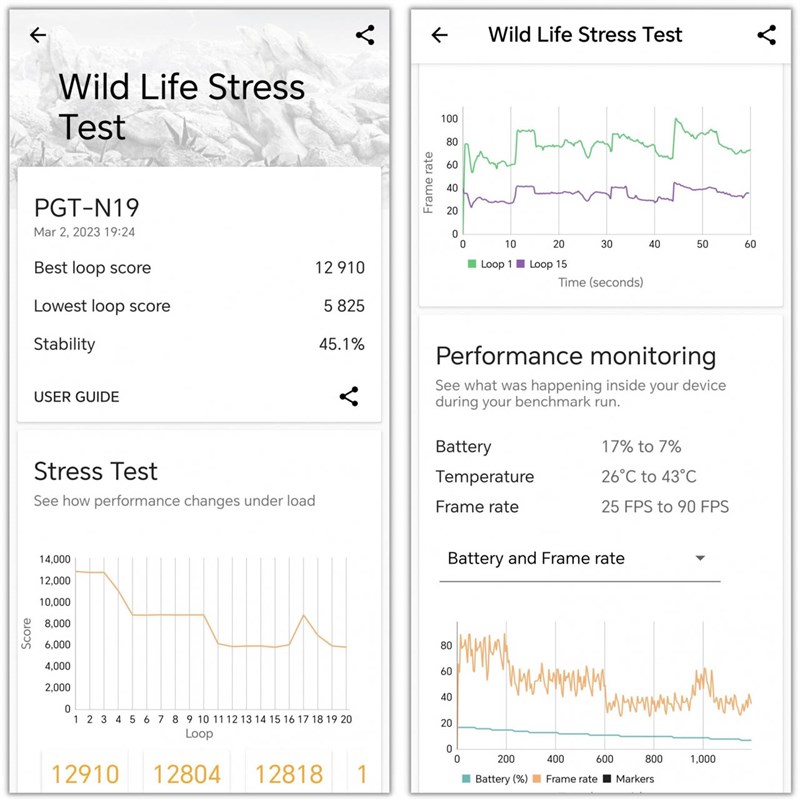Viewport: 800px width, 799px height.
Task: Select loop score tile 12910
Action: pos(85,774)
